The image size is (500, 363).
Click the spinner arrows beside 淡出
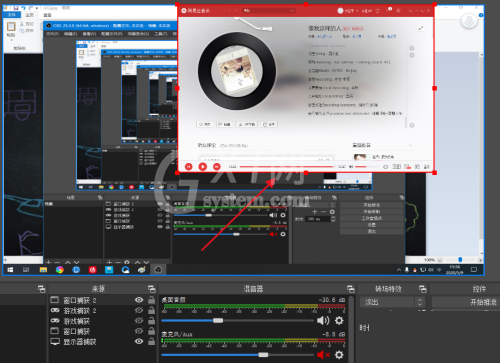(x=420, y=302)
